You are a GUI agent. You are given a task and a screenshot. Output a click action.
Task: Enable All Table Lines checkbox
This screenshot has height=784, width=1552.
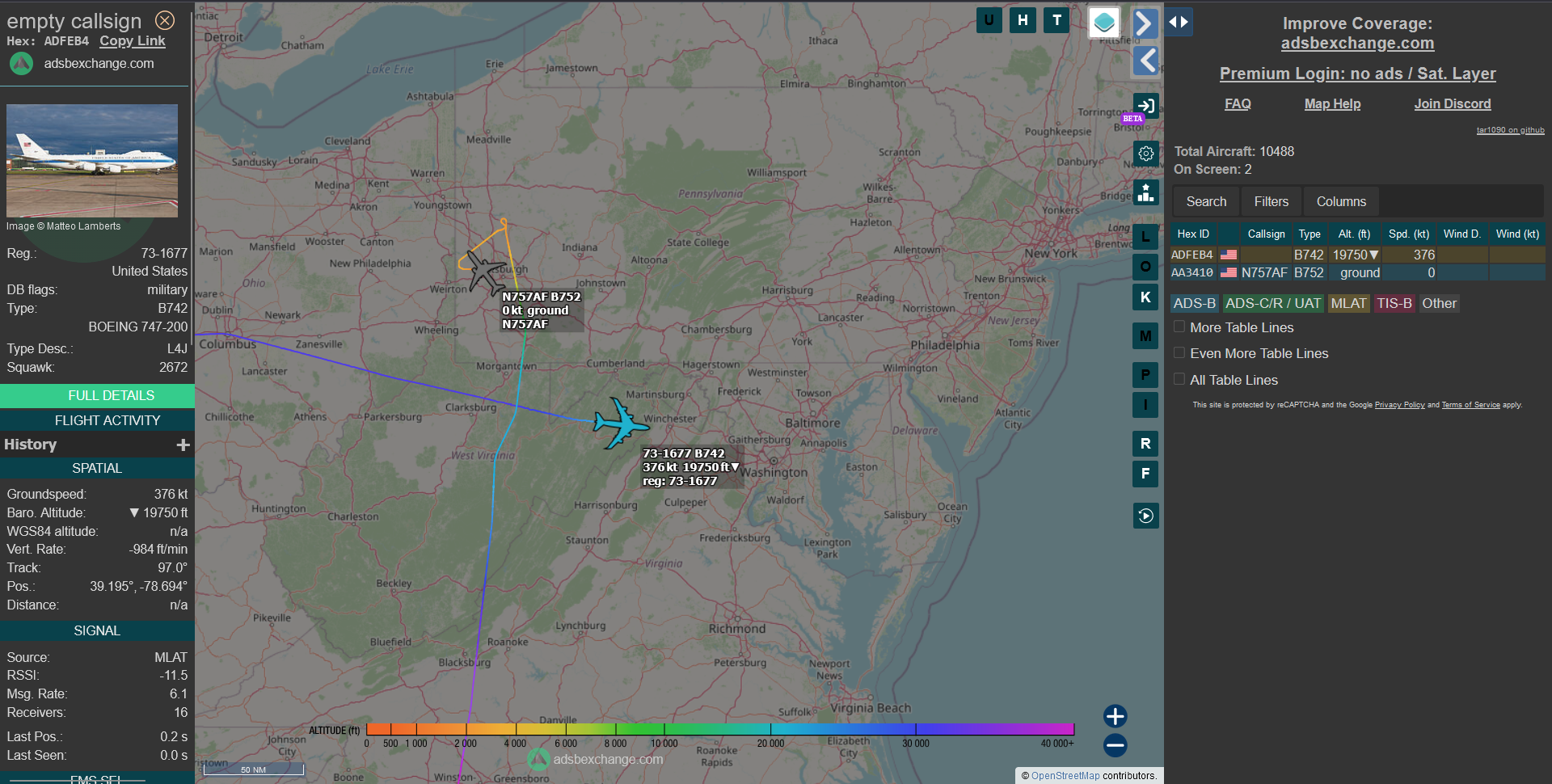(x=1179, y=379)
